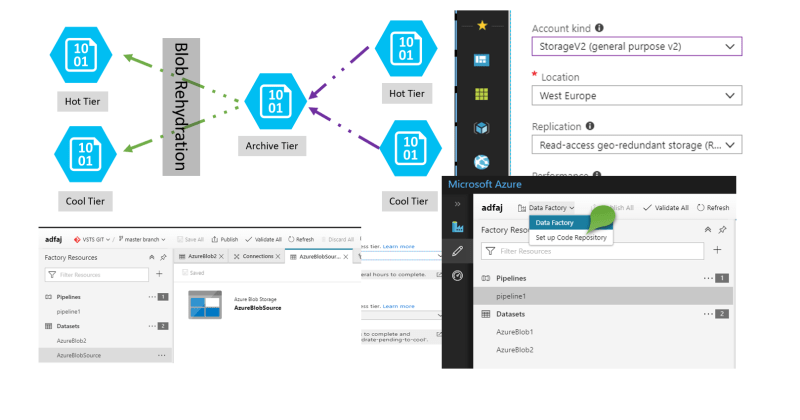Open the master branch selector
Screen dimensions: 800x420
point(146,240)
